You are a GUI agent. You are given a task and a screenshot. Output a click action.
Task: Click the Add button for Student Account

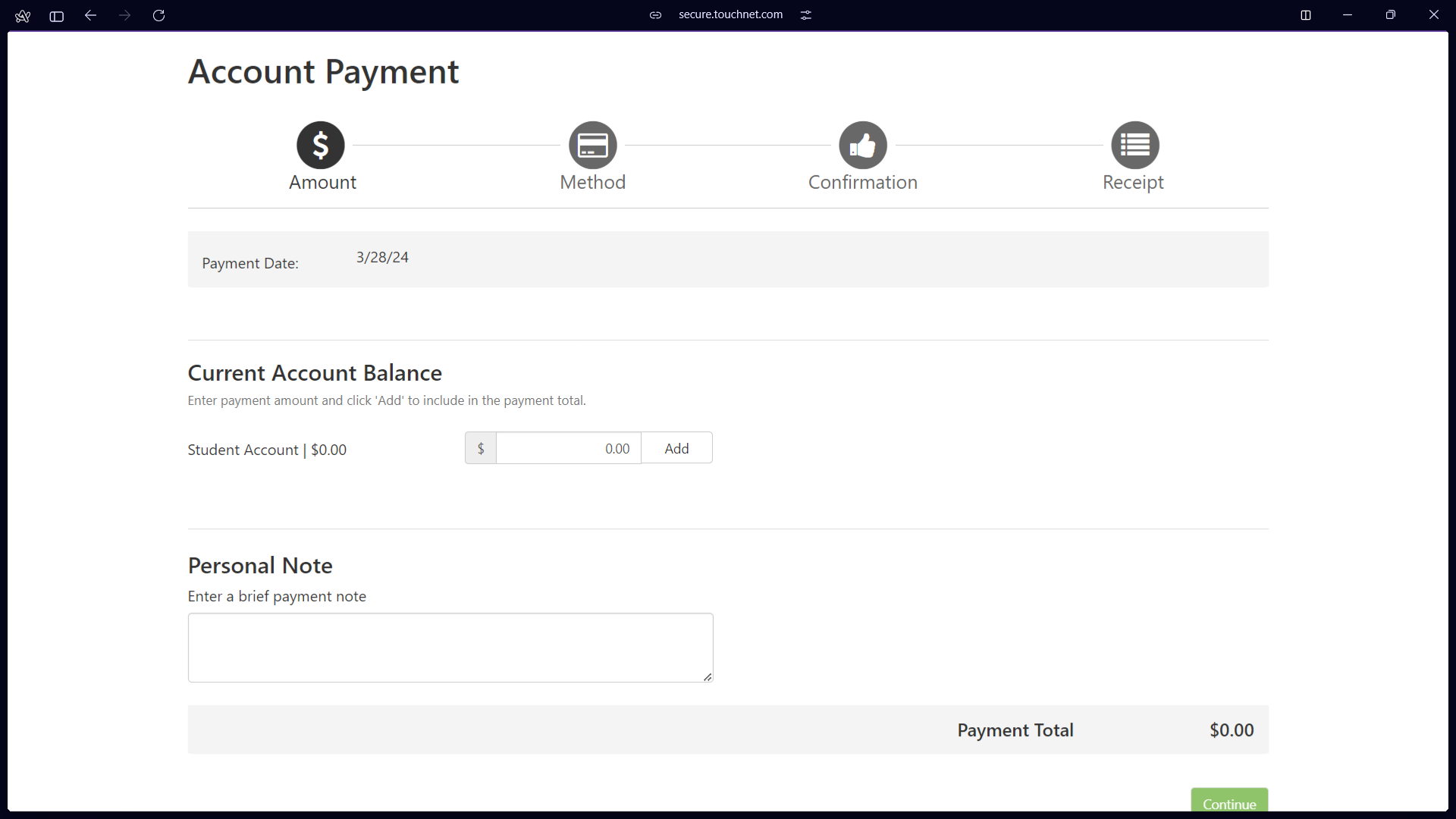676,448
